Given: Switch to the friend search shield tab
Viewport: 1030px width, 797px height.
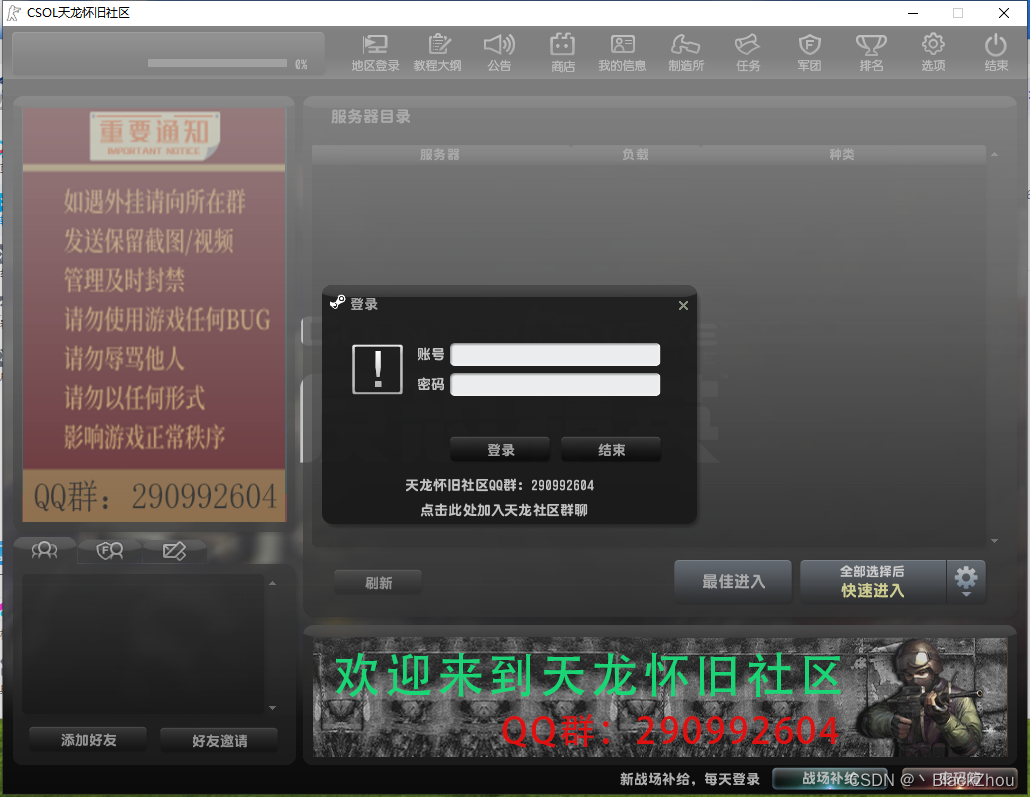Looking at the screenshot, I should [x=110, y=549].
